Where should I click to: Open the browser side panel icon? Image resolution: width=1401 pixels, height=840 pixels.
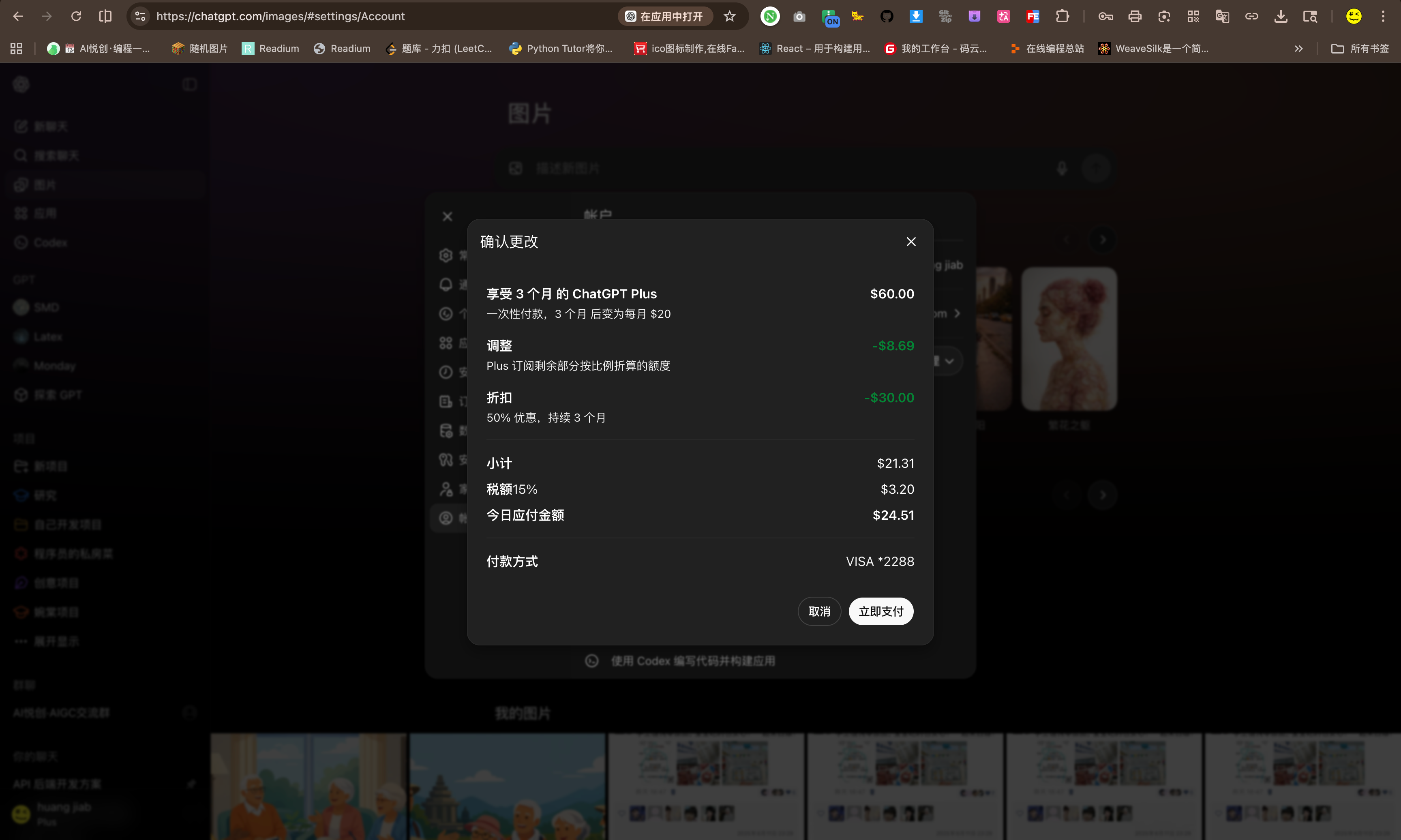(105, 16)
